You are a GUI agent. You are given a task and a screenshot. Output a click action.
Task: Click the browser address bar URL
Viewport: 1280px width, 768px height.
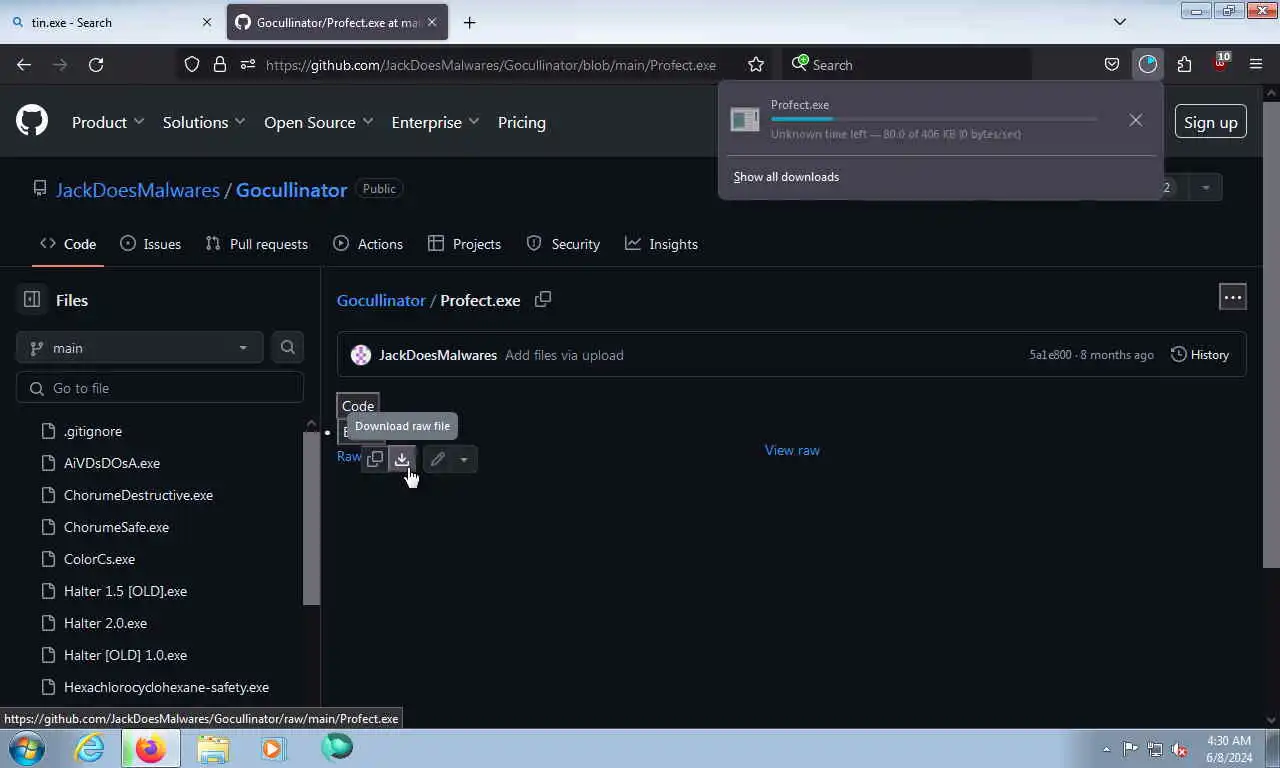point(491,65)
